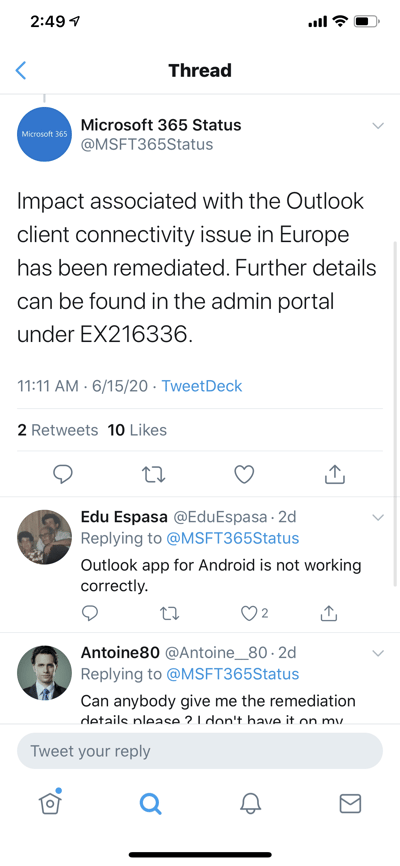Go to the Home tab
Image resolution: width=400 pixels, height=866 pixels.
[50, 802]
